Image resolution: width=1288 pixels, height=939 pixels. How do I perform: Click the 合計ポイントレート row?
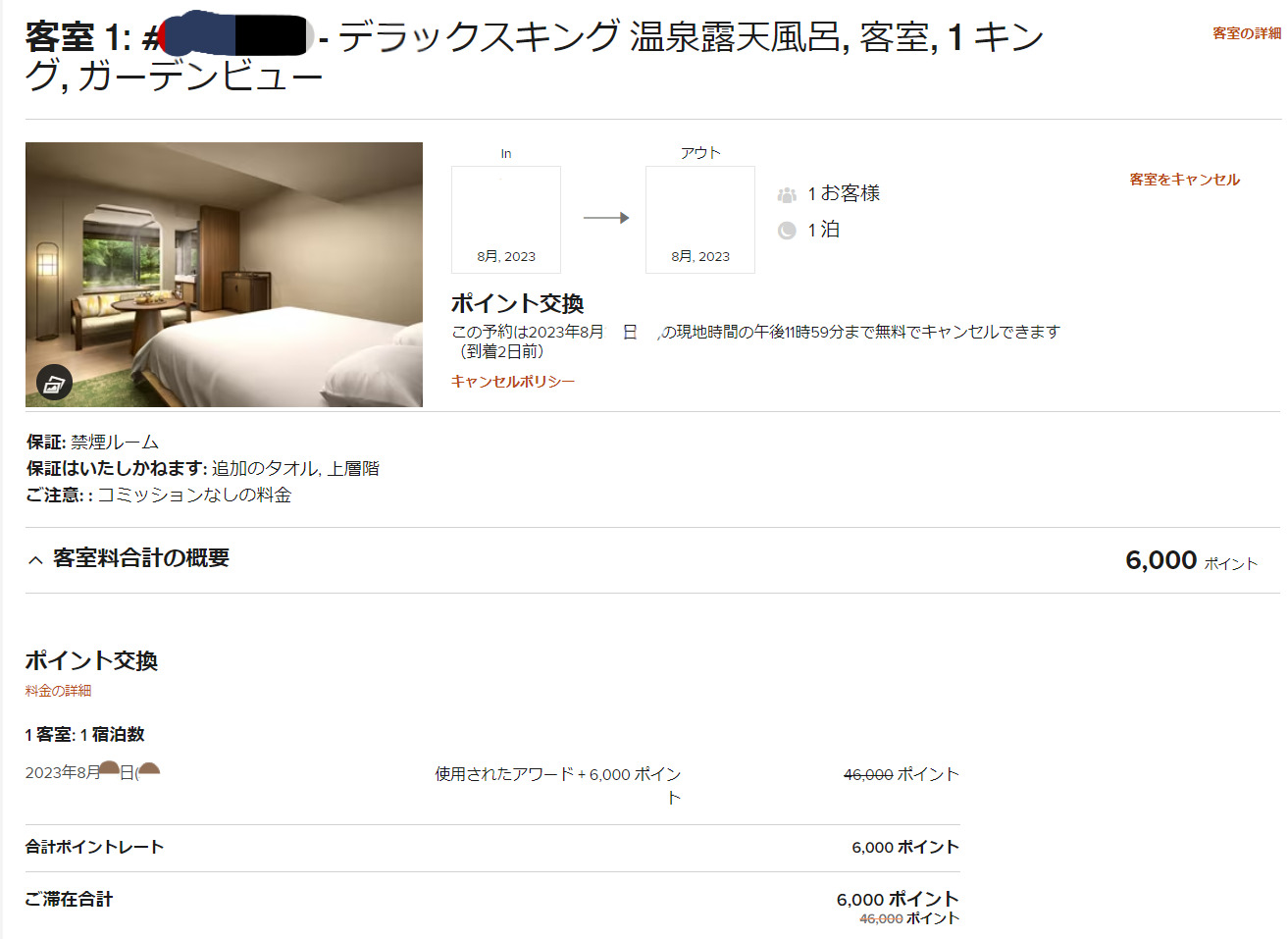[492, 848]
